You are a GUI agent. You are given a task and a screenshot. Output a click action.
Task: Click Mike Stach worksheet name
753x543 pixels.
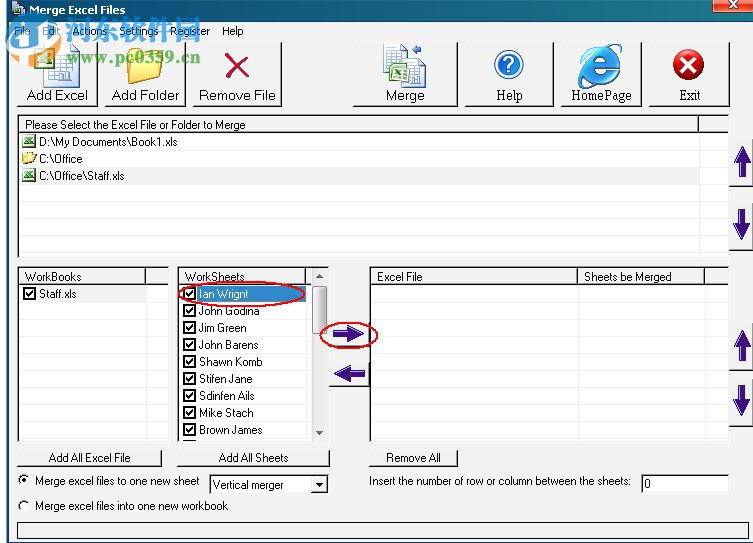pos(226,413)
